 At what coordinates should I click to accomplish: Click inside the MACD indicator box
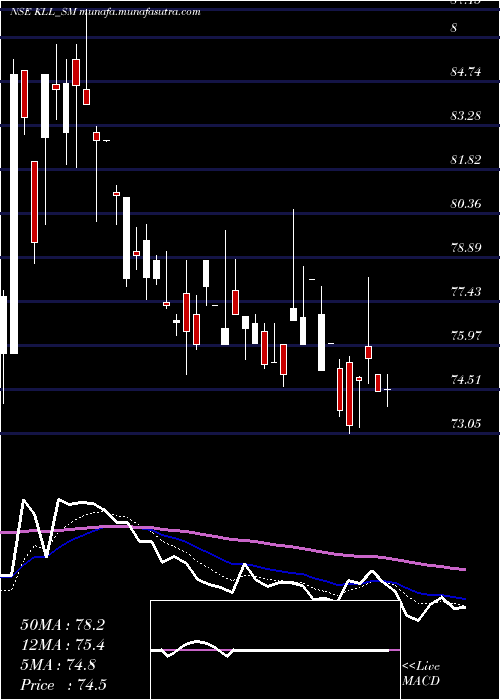(275, 650)
